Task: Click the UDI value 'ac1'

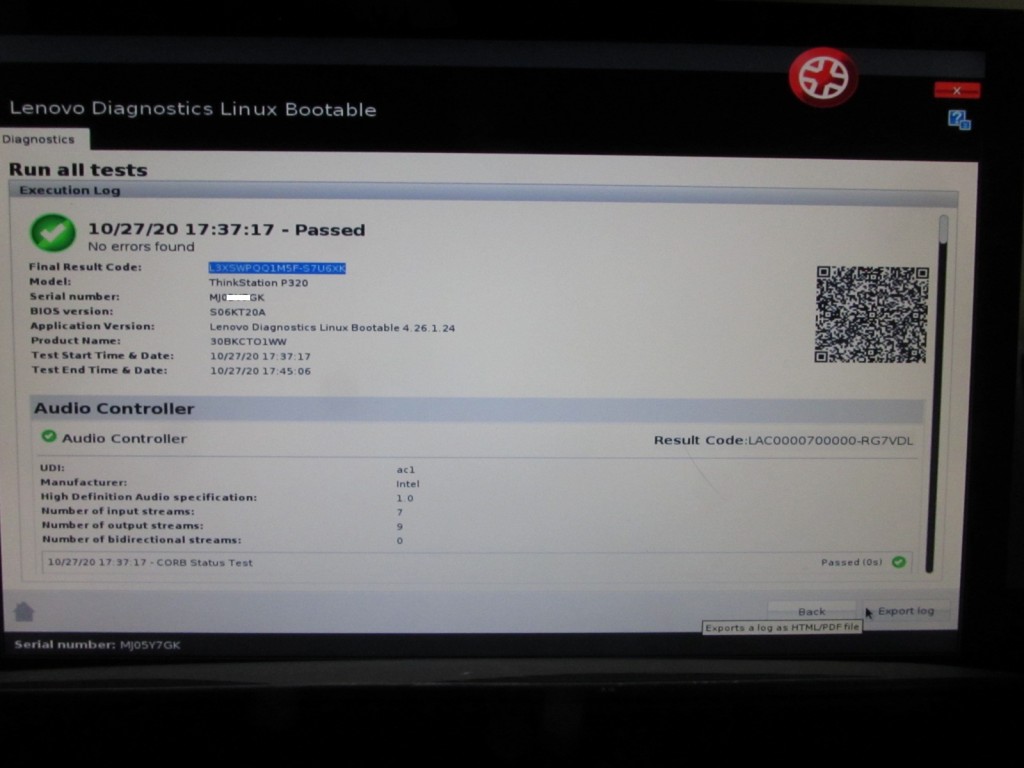Action: (x=405, y=470)
